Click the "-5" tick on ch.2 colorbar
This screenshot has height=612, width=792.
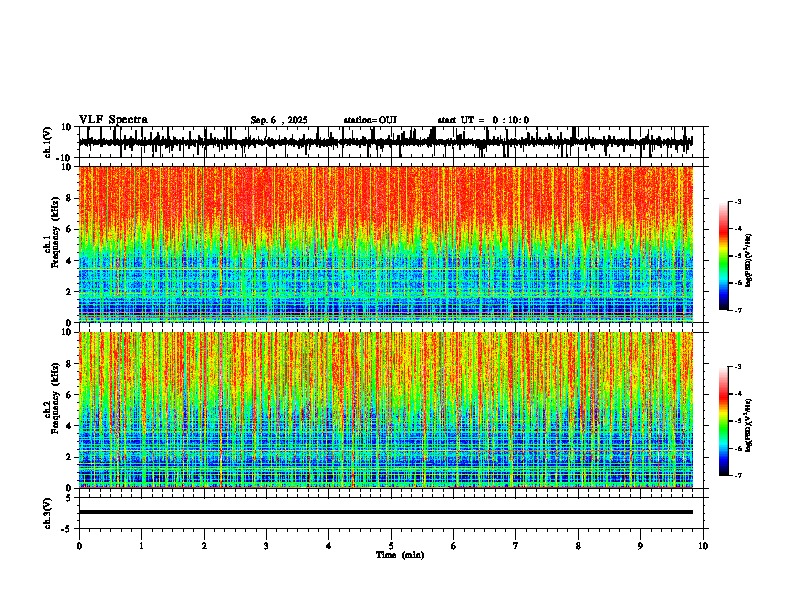point(738,421)
